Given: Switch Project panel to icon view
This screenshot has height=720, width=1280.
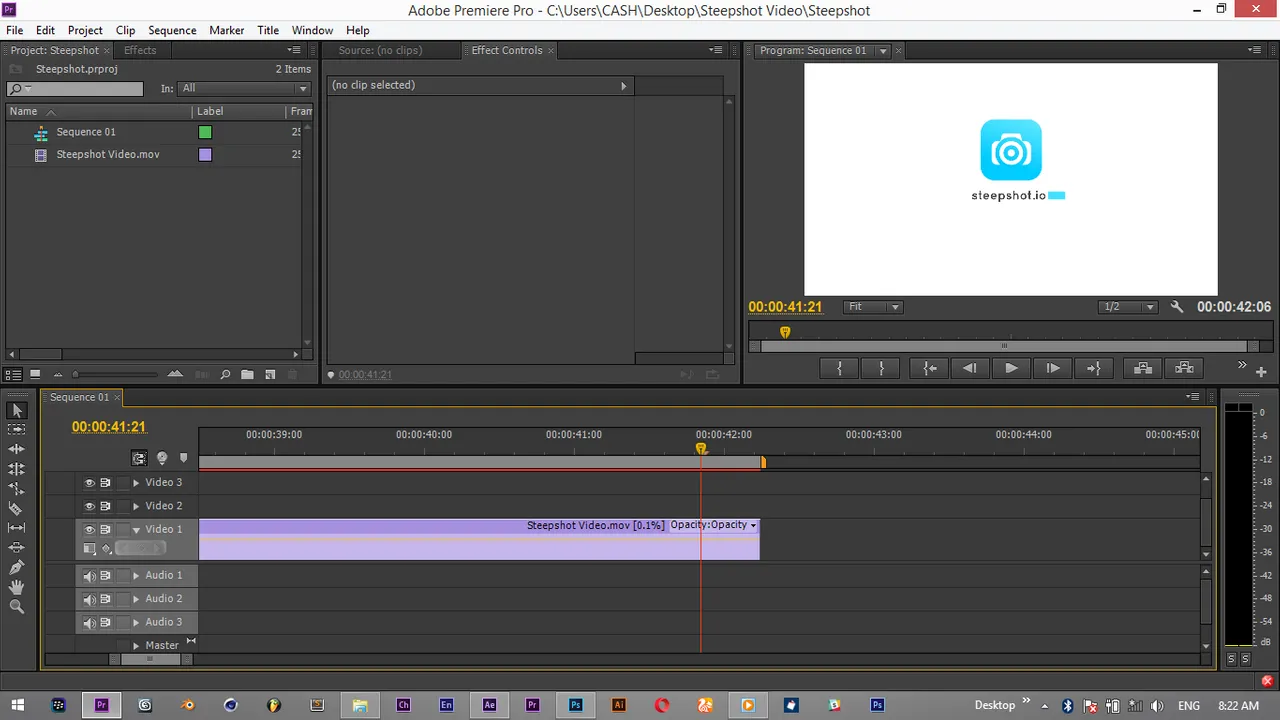Looking at the screenshot, I should (35, 375).
